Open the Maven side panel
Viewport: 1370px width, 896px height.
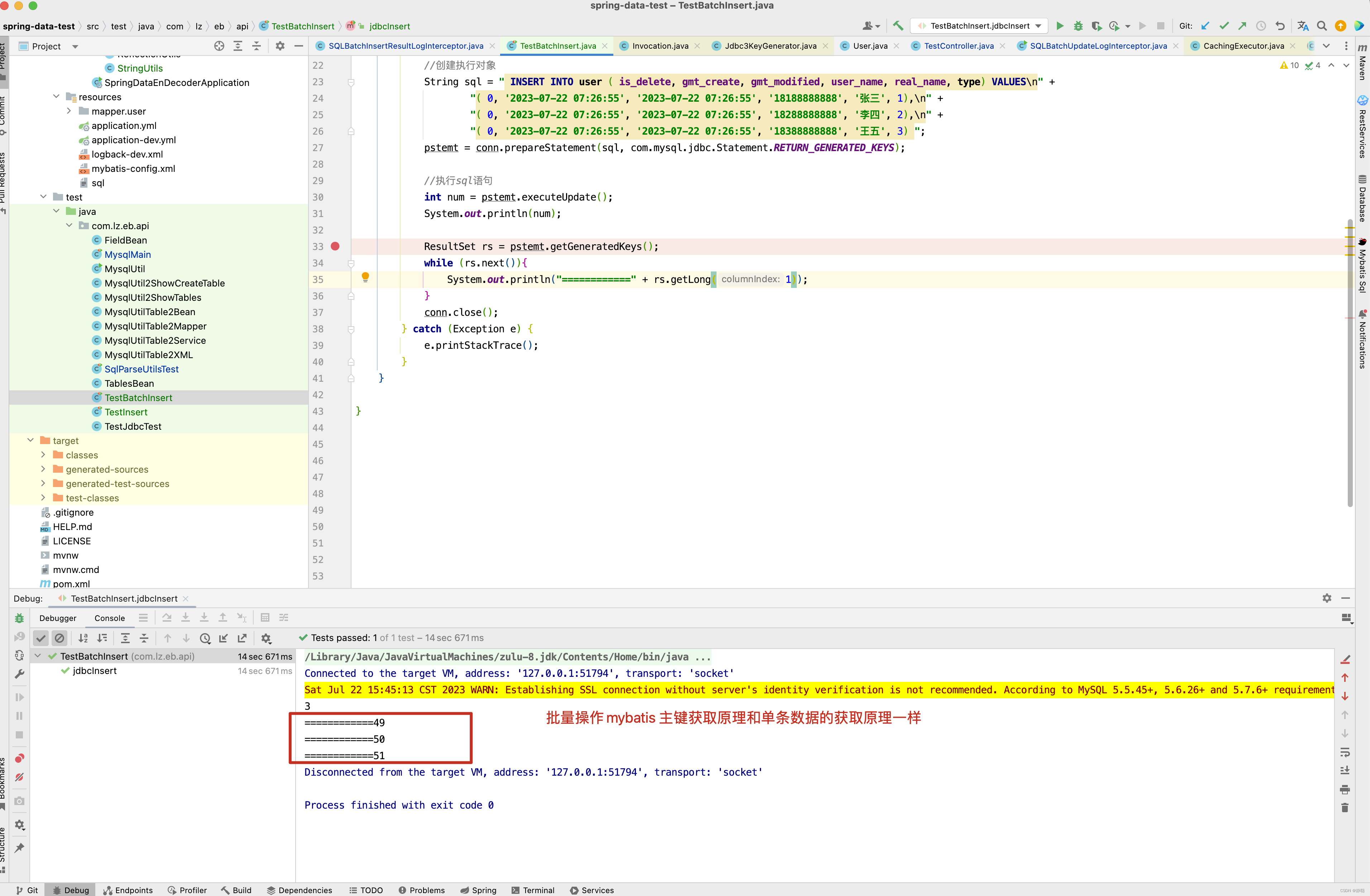click(x=1362, y=62)
